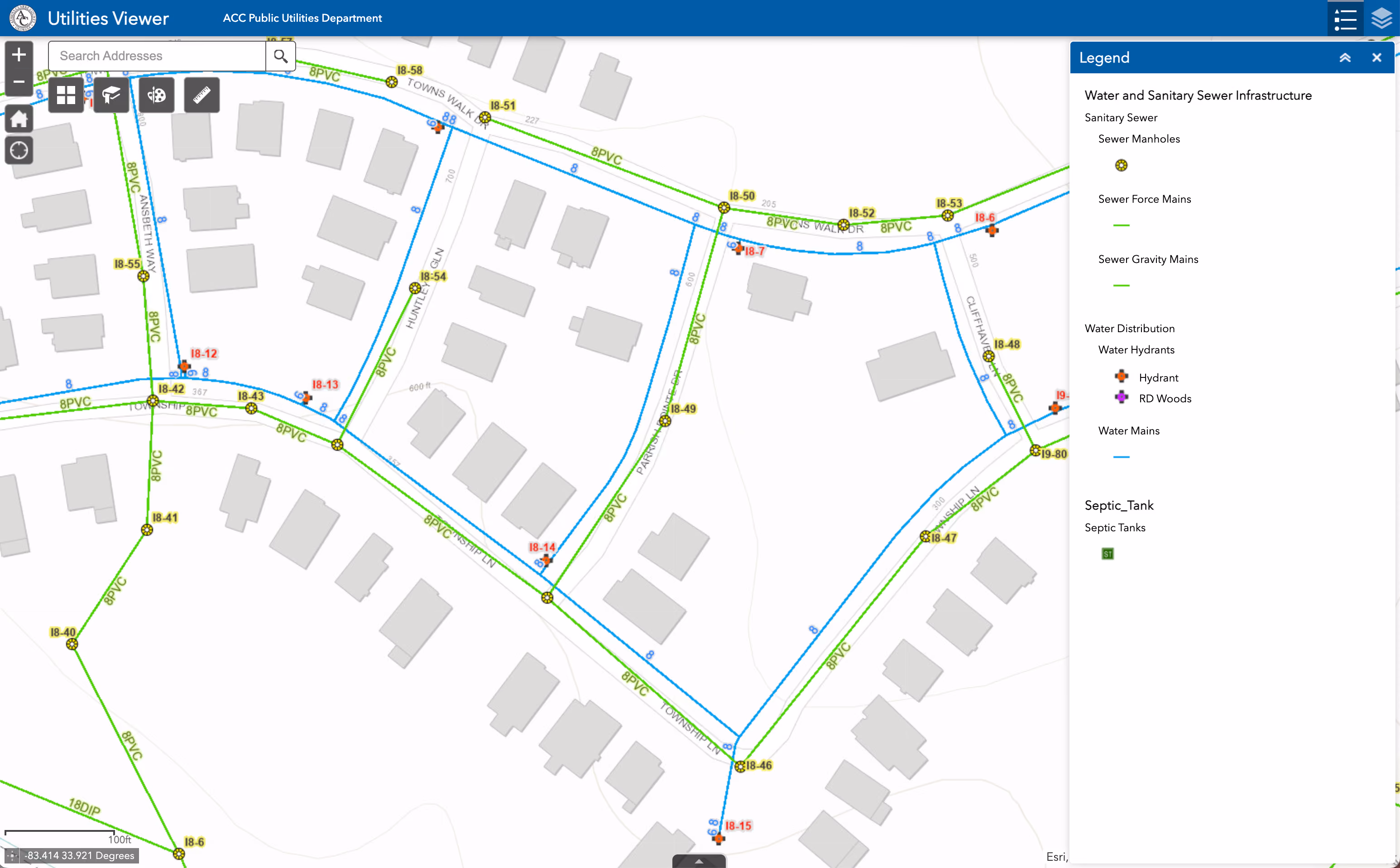Expand the attribute table arrow at bottom
Screen dimensions: 1400x868
699,861
